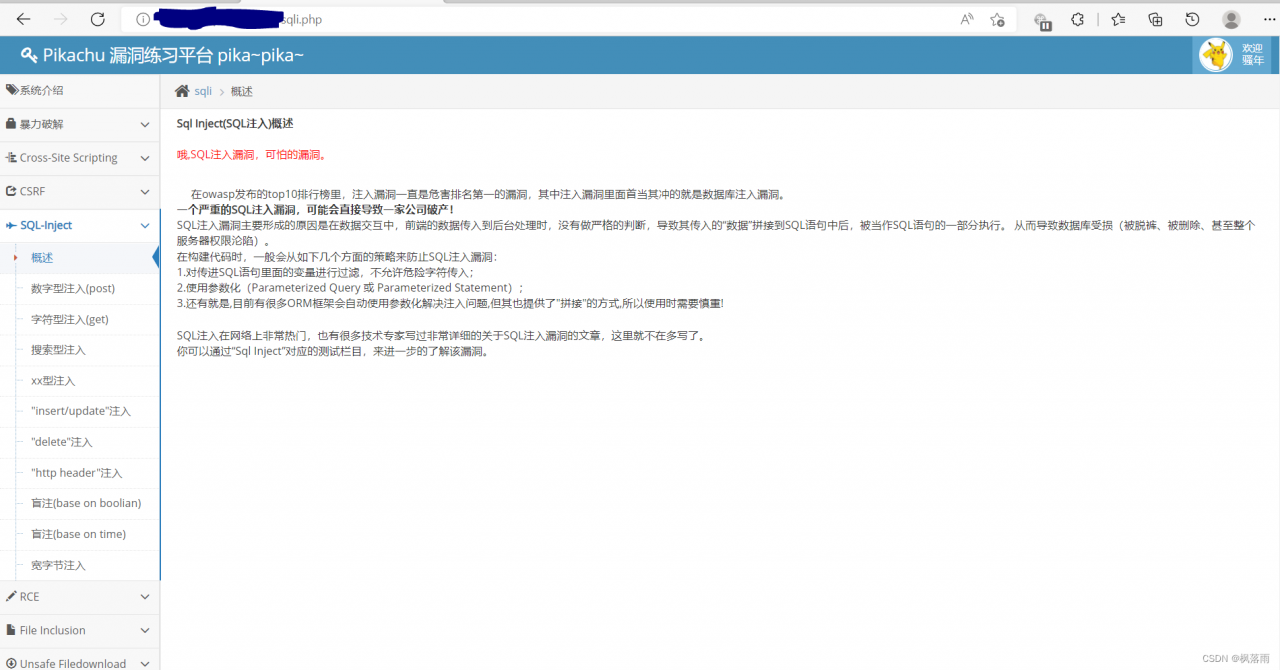Viewport: 1280px width, 670px height.
Task: Open the 系统介绍 sidebar link
Action: [x=40, y=89]
